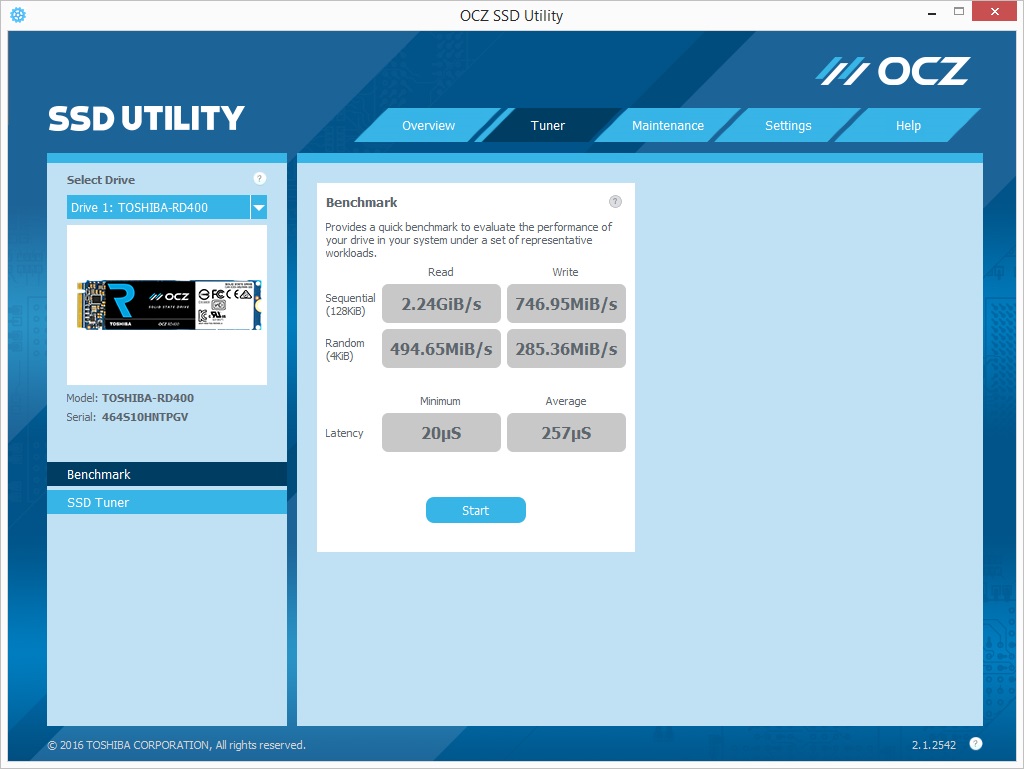Image resolution: width=1024 pixels, height=769 pixels.
Task: Open the Select Drive help icon
Action: click(259, 178)
